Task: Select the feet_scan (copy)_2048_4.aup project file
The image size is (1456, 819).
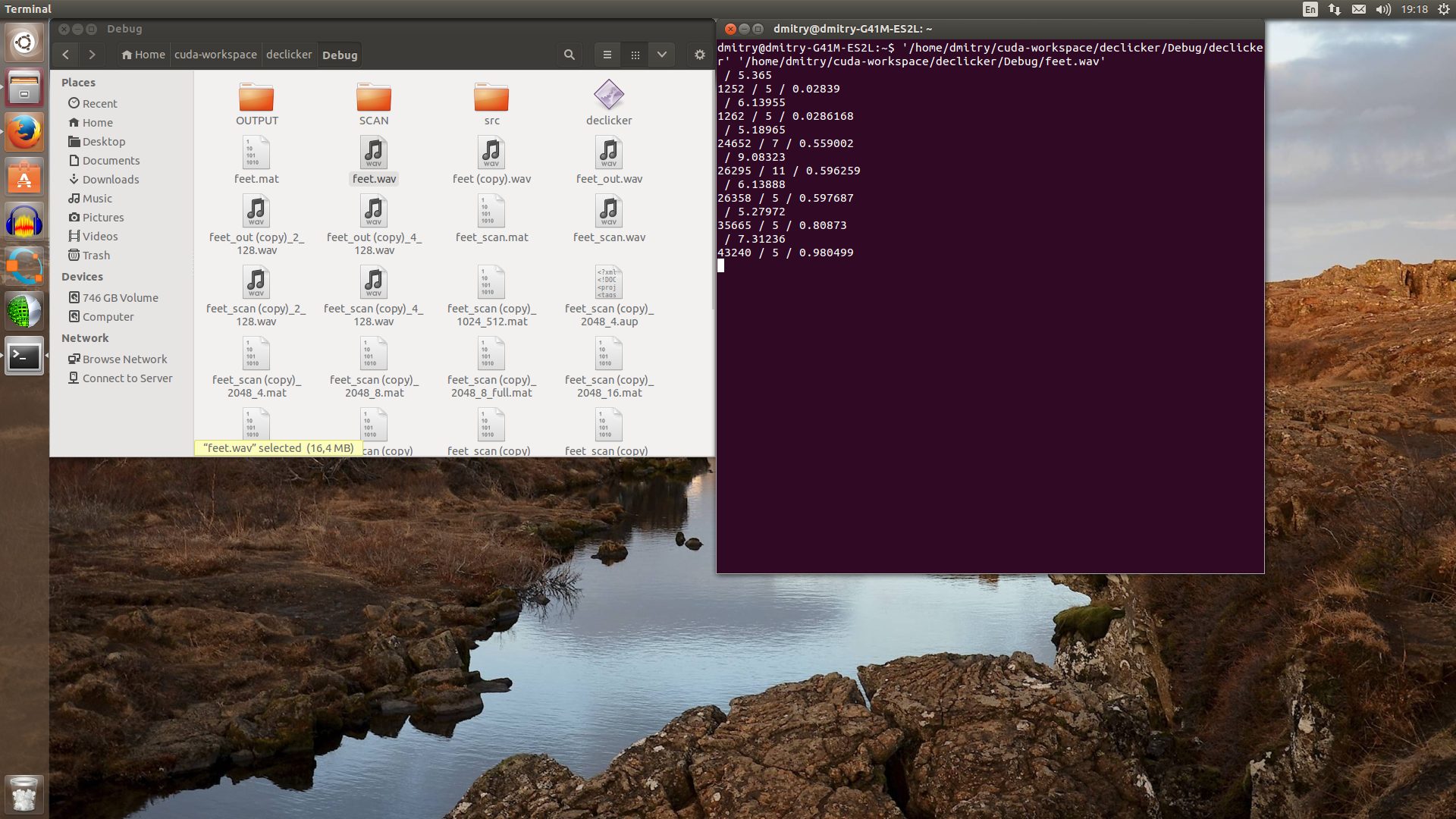Action: [609, 283]
